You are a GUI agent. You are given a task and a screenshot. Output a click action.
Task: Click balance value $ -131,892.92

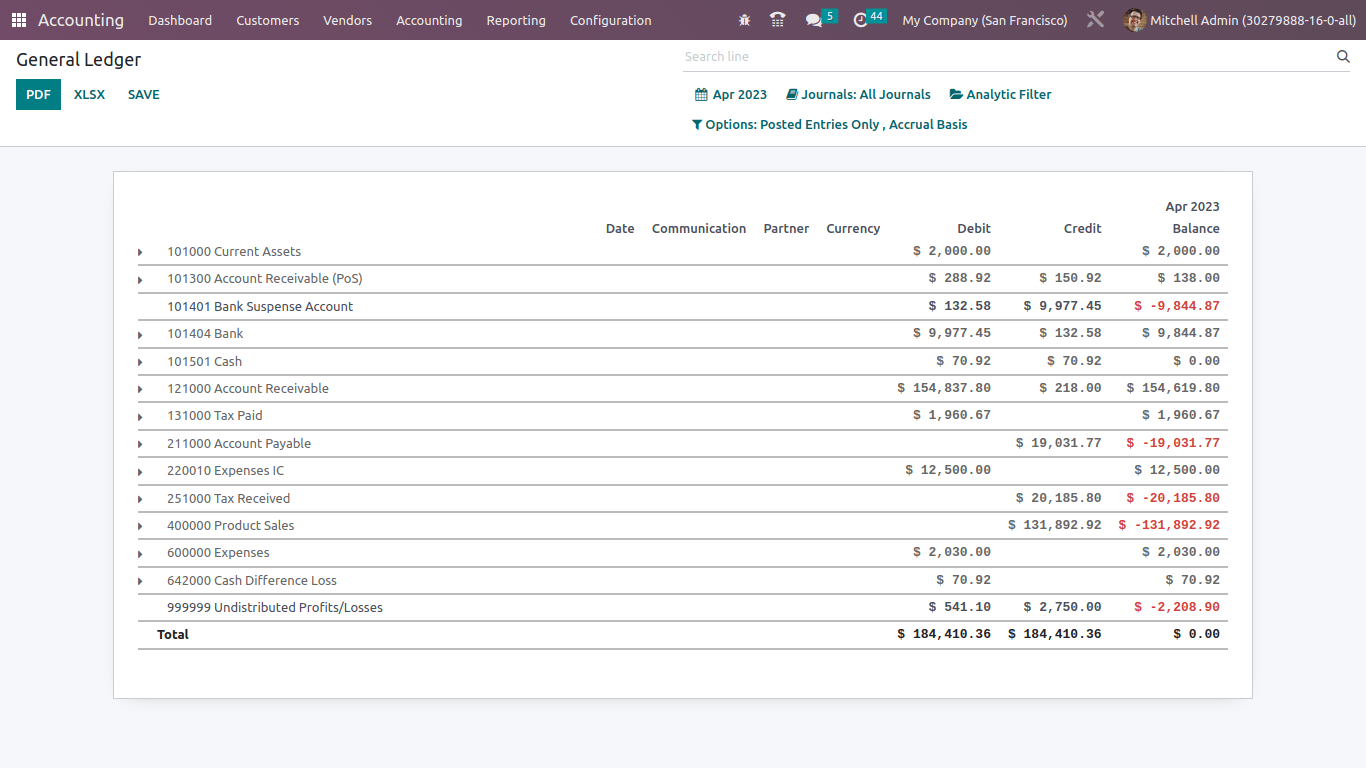pos(1169,525)
